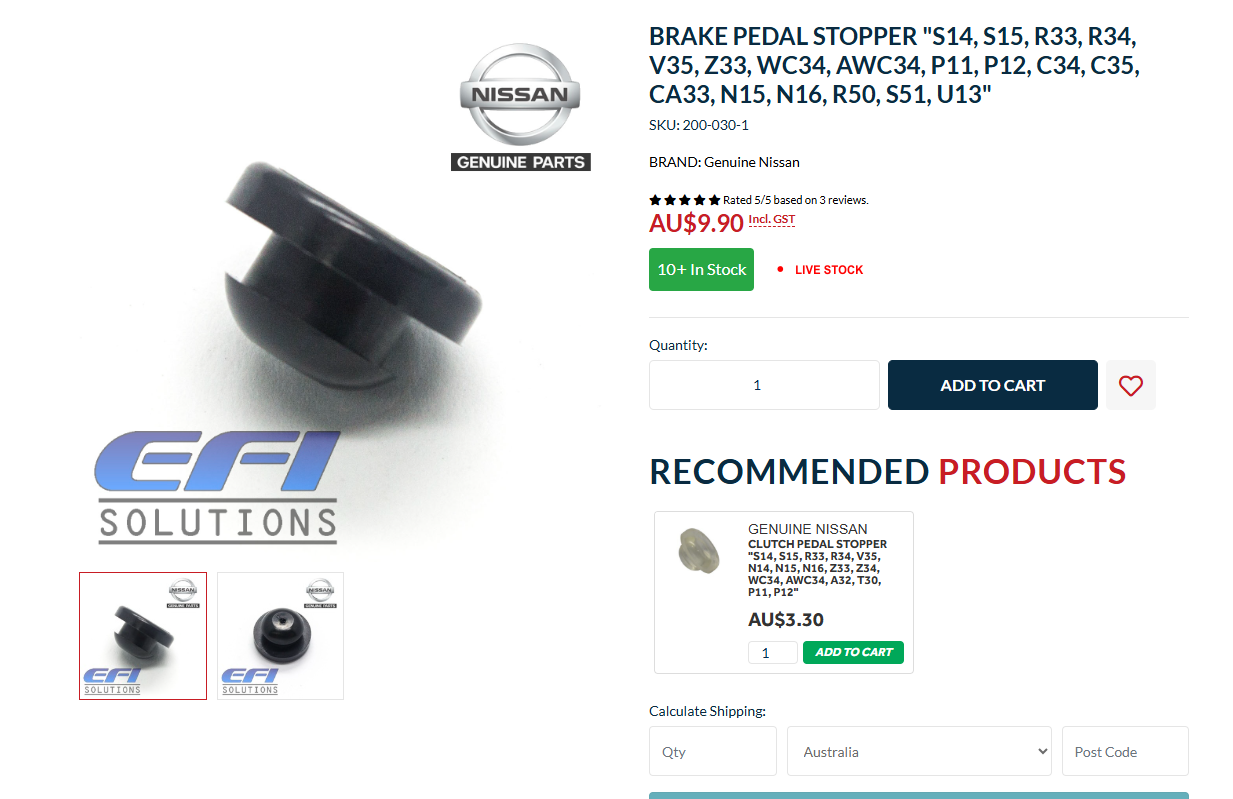Click the EFI Solutions watermark logo
The height and width of the screenshot is (799, 1233).
point(218,488)
